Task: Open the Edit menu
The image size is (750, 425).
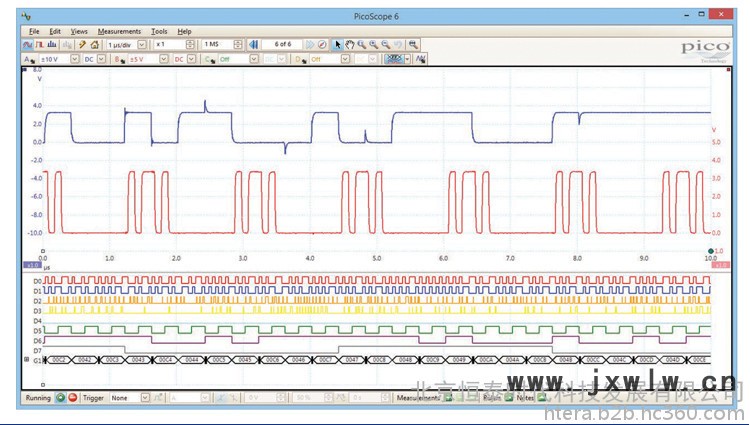Action: 55,32
